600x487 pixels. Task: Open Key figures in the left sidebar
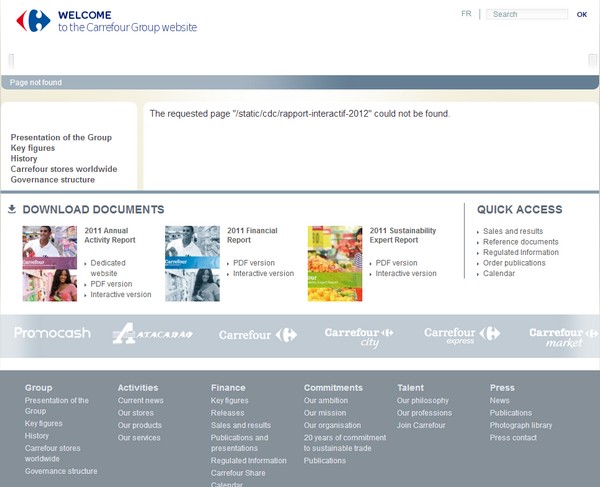31,148
